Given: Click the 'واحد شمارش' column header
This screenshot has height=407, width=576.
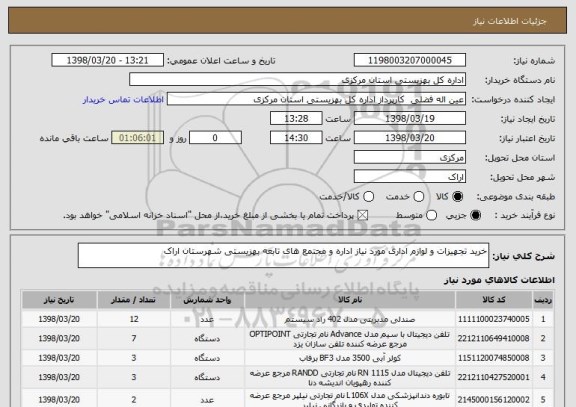Looking at the screenshot, I should click(207, 300).
